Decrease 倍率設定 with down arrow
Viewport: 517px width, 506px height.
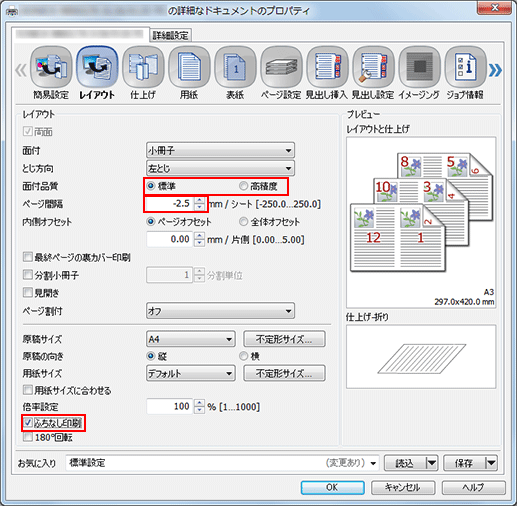tap(199, 410)
